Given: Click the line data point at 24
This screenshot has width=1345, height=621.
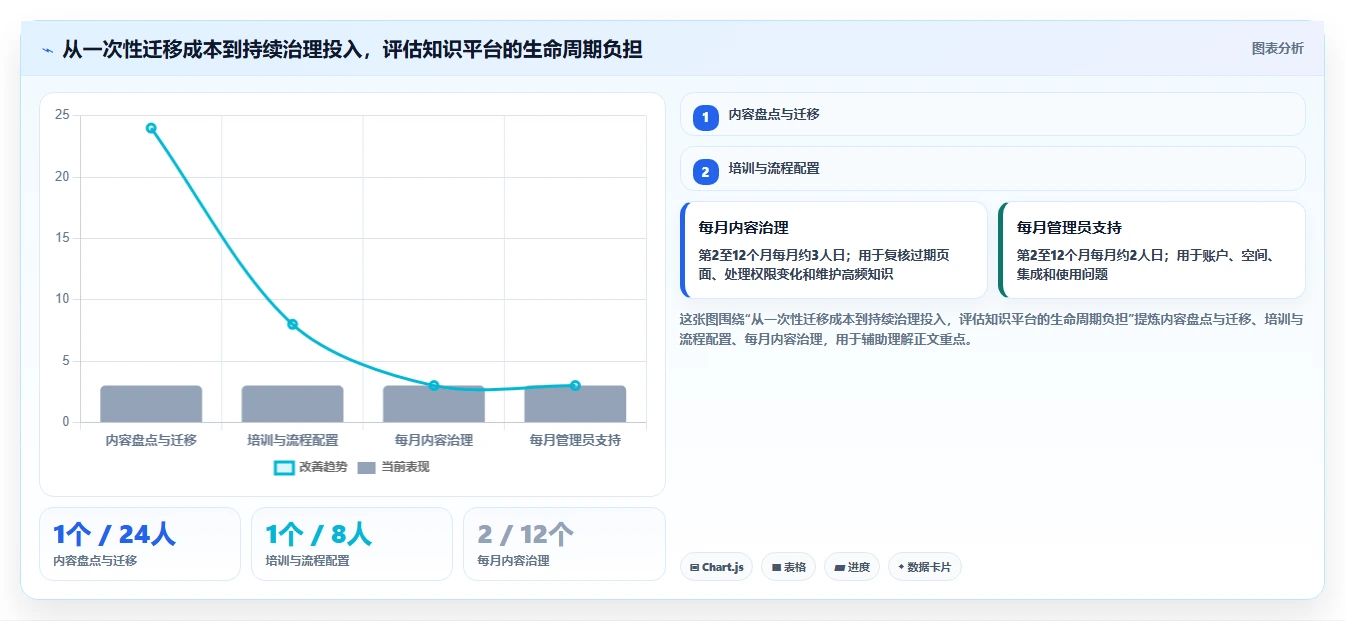Looking at the screenshot, I should [x=151, y=128].
